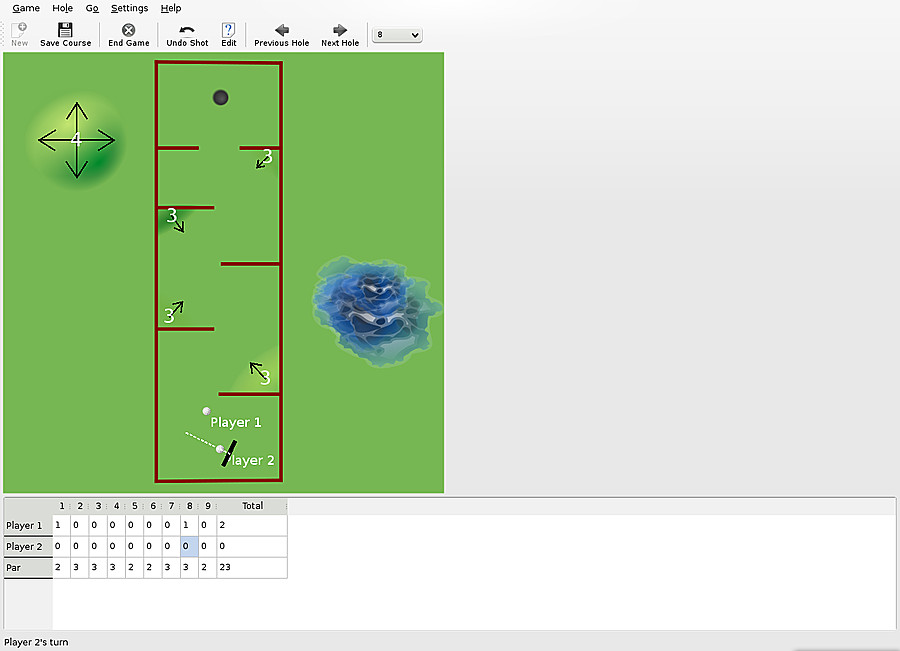Click Player 1's white ball

pyautogui.click(x=206, y=411)
